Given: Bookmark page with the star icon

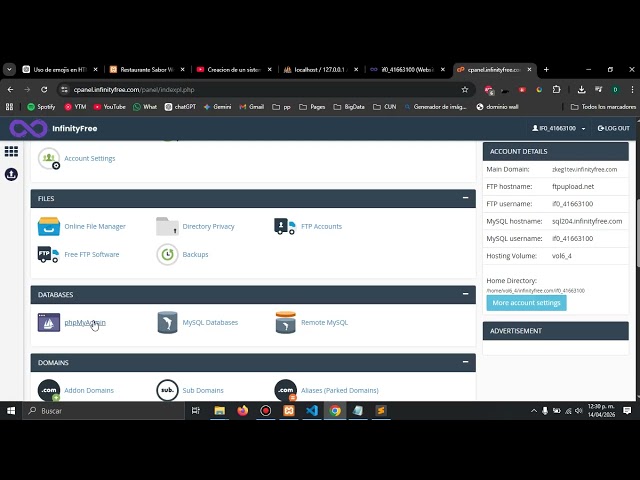Looking at the screenshot, I should point(464,90).
